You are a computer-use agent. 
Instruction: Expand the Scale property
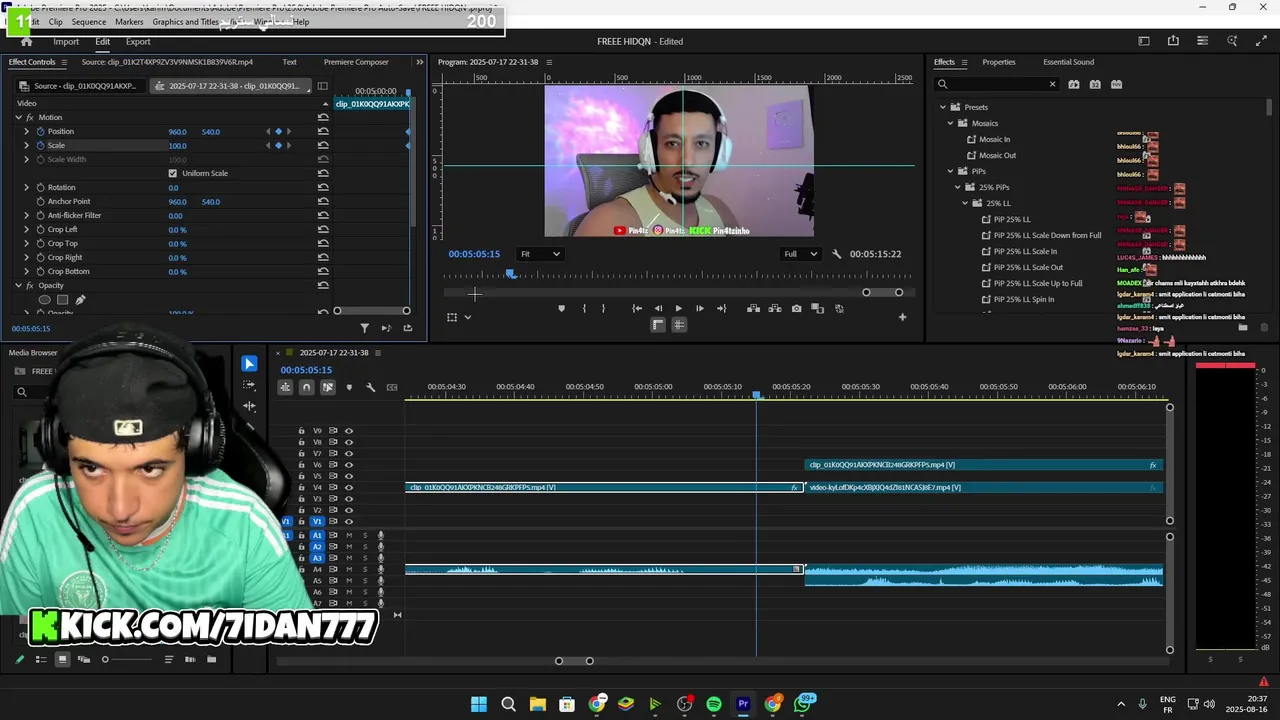(27, 146)
